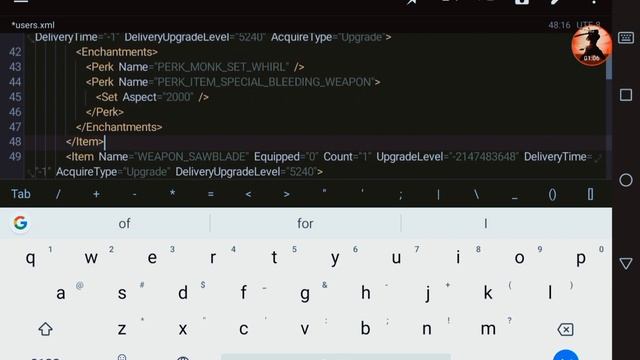Viewport: 640px width, 360px height.
Task: Click the UpgradeLevel value -2147483648
Action: pyautogui.click(x=485, y=157)
